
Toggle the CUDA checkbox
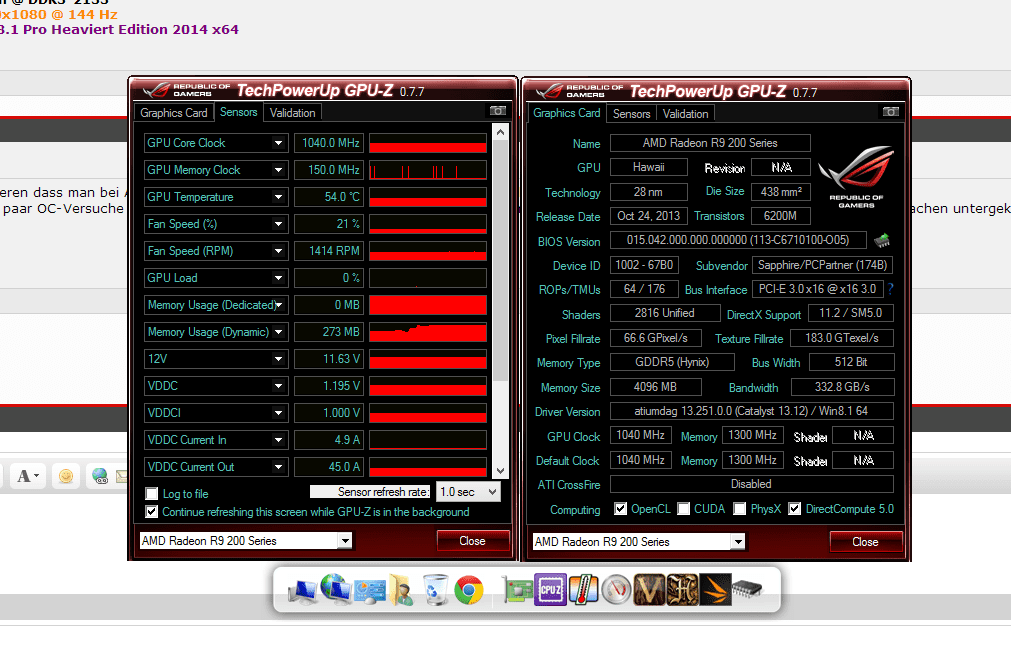pos(683,509)
